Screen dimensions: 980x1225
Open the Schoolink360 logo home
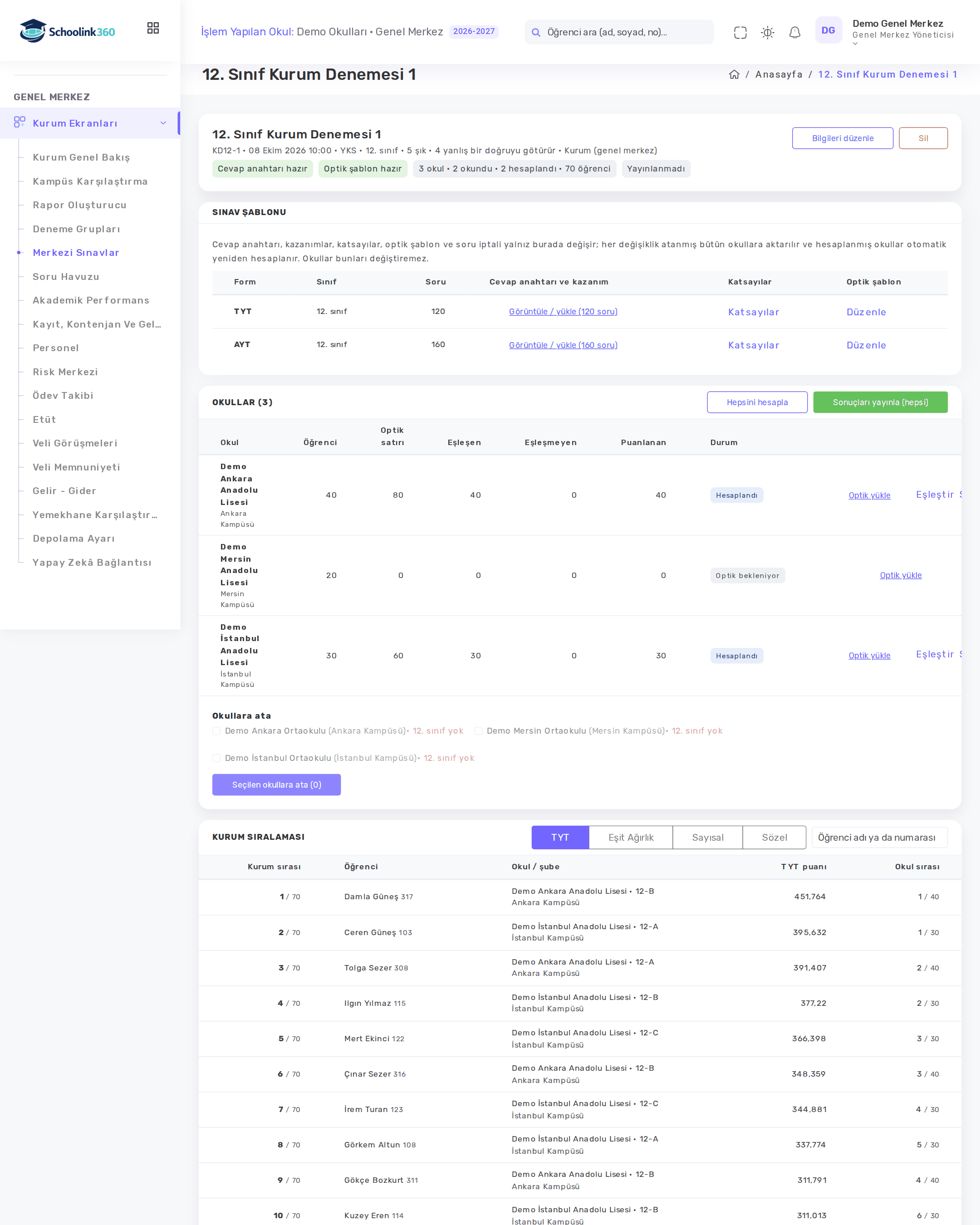(x=67, y=31)
